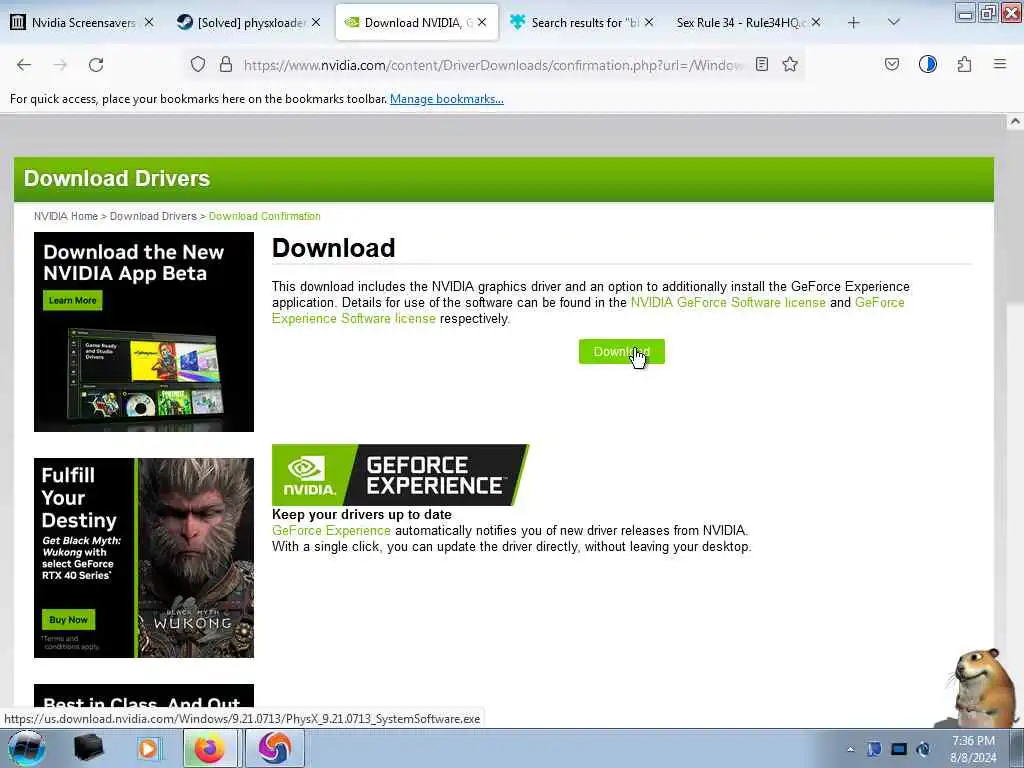
Task: Open a new browser tab
Action: 854,23
